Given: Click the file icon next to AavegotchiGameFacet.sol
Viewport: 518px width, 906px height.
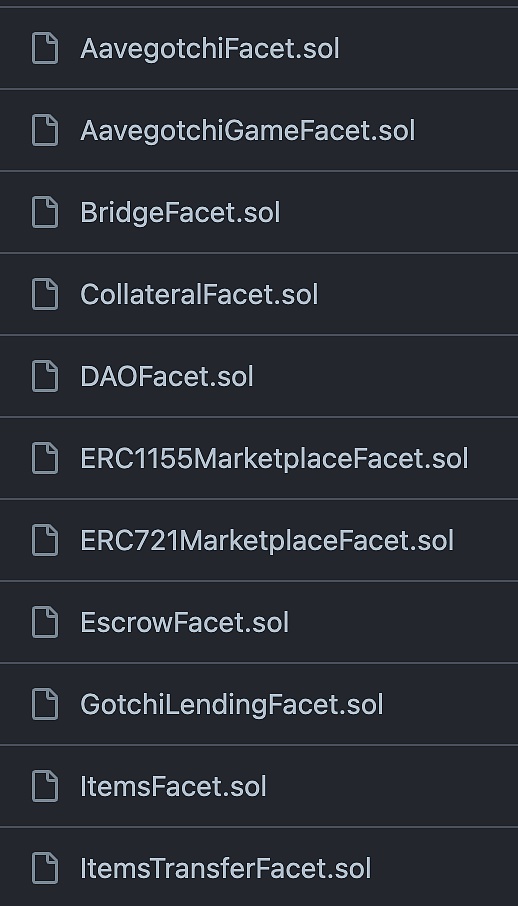Looking at the screenshot, I should [x=45, y=131].
